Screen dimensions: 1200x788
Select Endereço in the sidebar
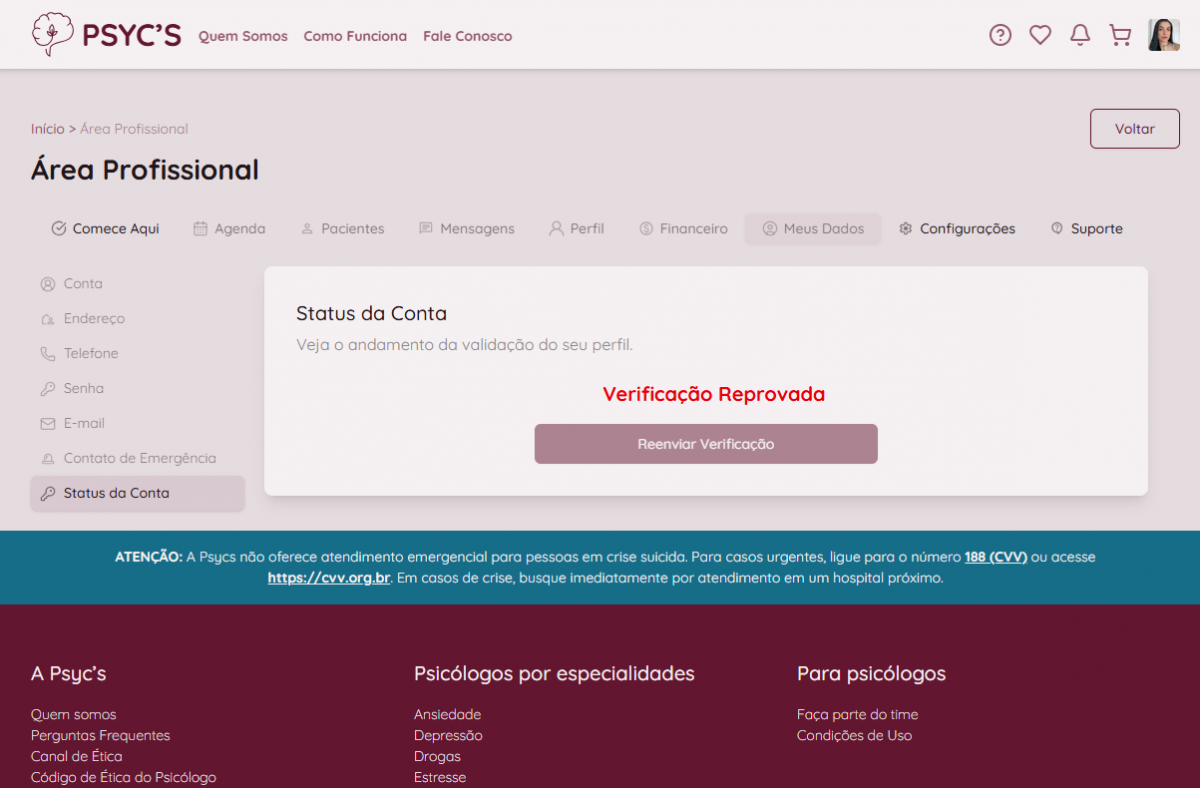[x=94, y=319]
